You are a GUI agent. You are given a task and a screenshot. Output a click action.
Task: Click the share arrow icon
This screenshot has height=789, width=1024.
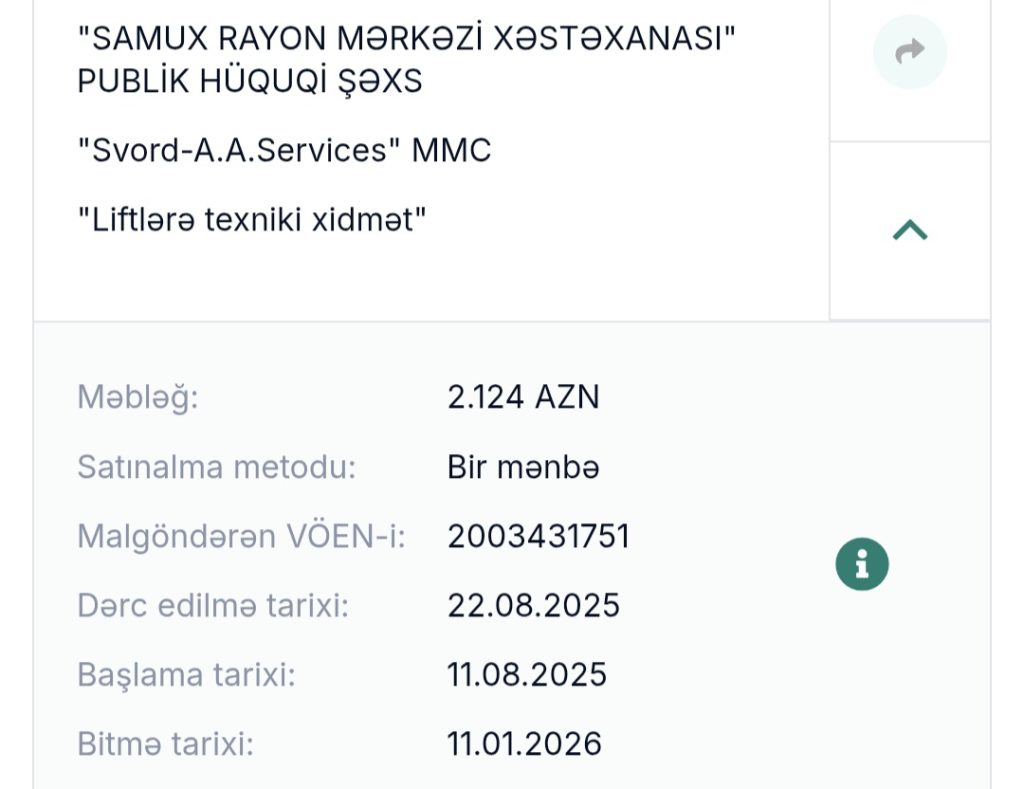pos(910,52)
